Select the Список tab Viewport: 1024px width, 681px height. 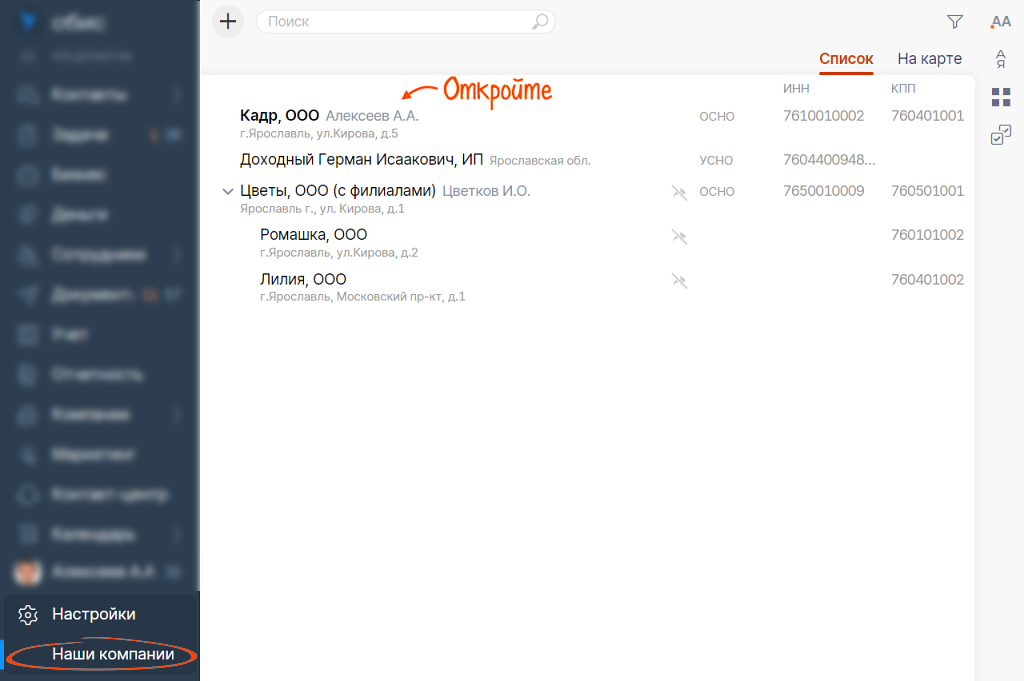pos(846,59)
